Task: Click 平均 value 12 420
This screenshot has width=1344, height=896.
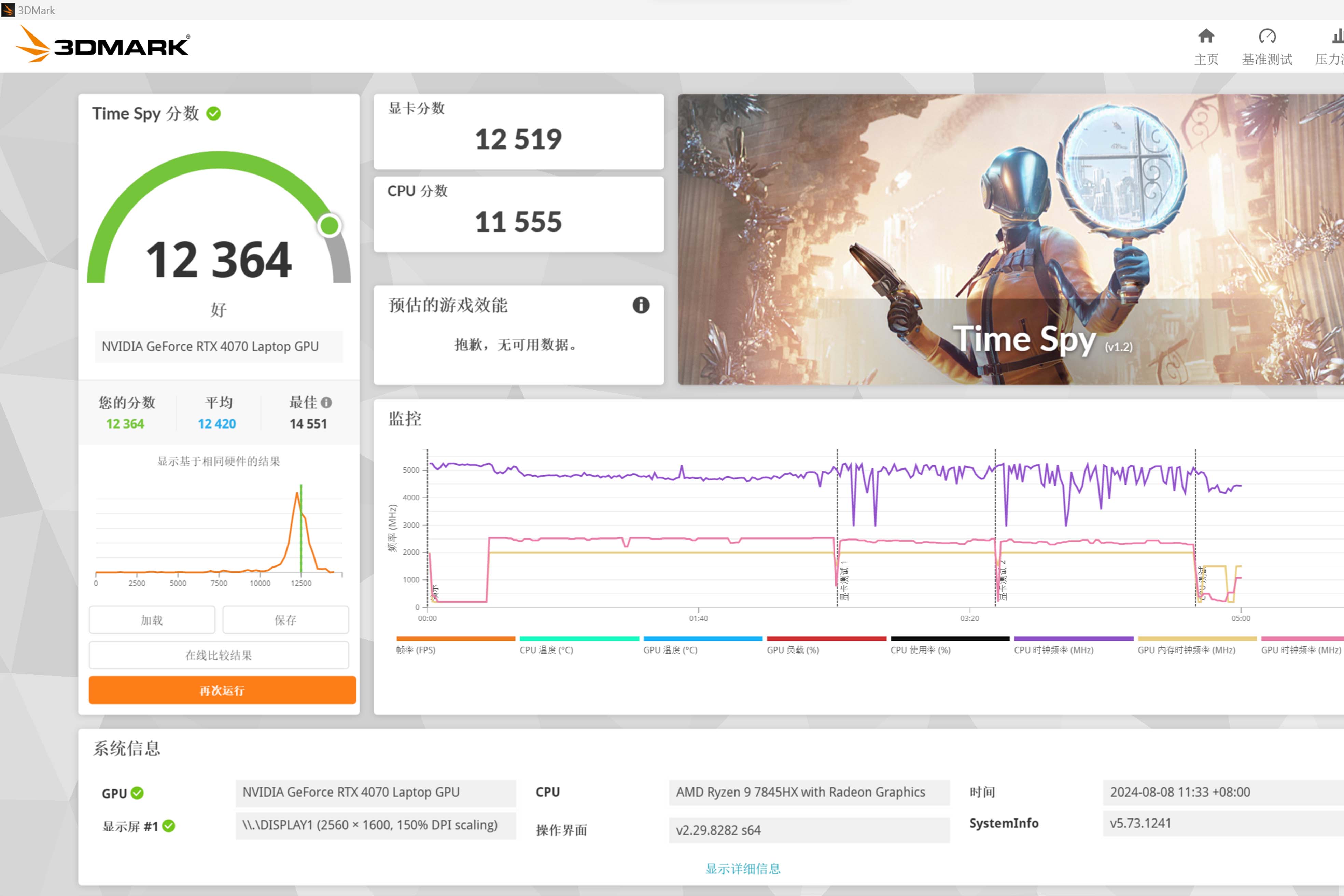Action: coord(216,424)
